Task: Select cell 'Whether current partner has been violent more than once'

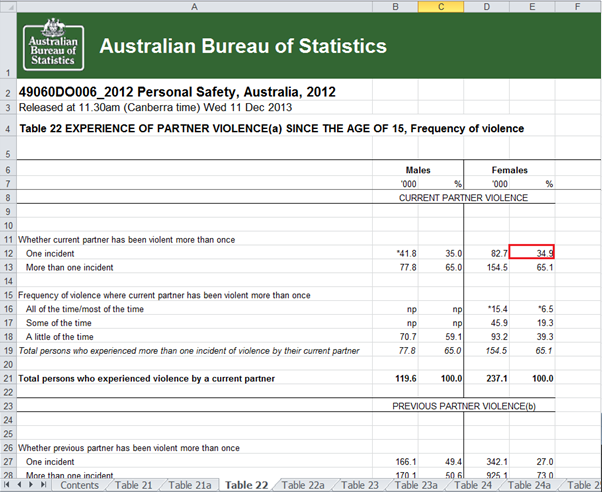Action: tap(194, 240)
